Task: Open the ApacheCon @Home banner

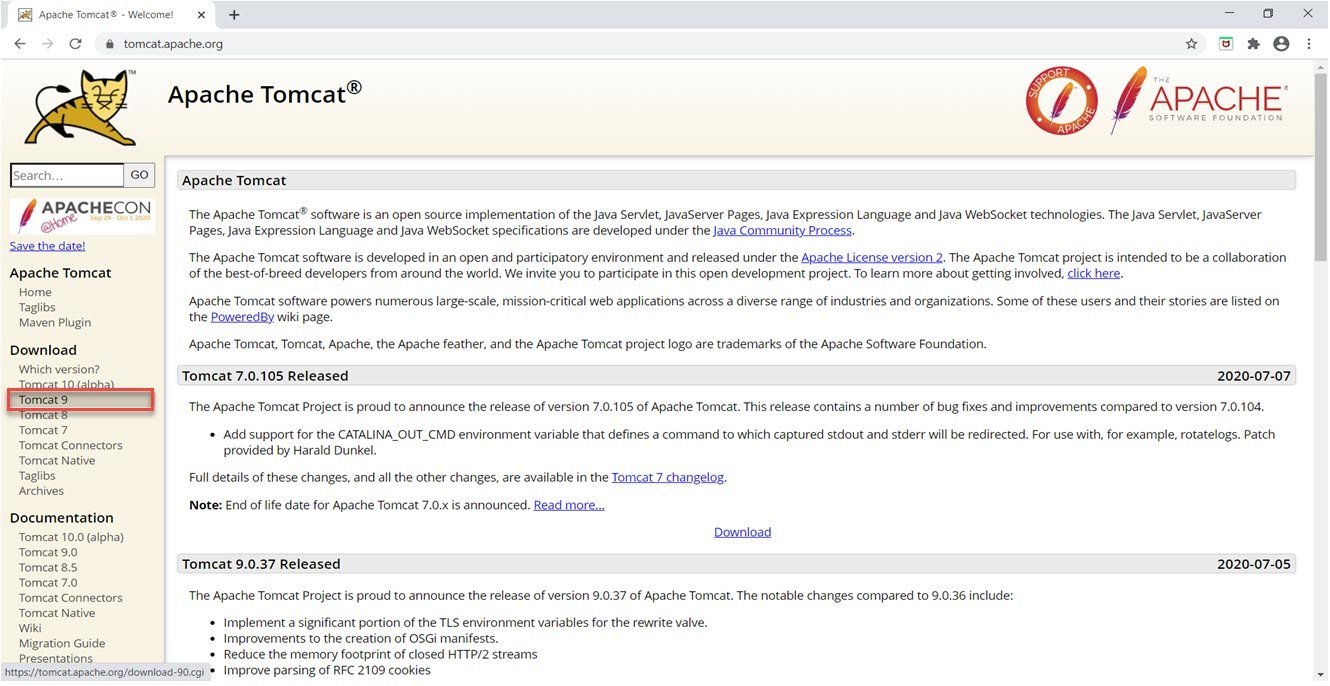Action: [82, 214]
